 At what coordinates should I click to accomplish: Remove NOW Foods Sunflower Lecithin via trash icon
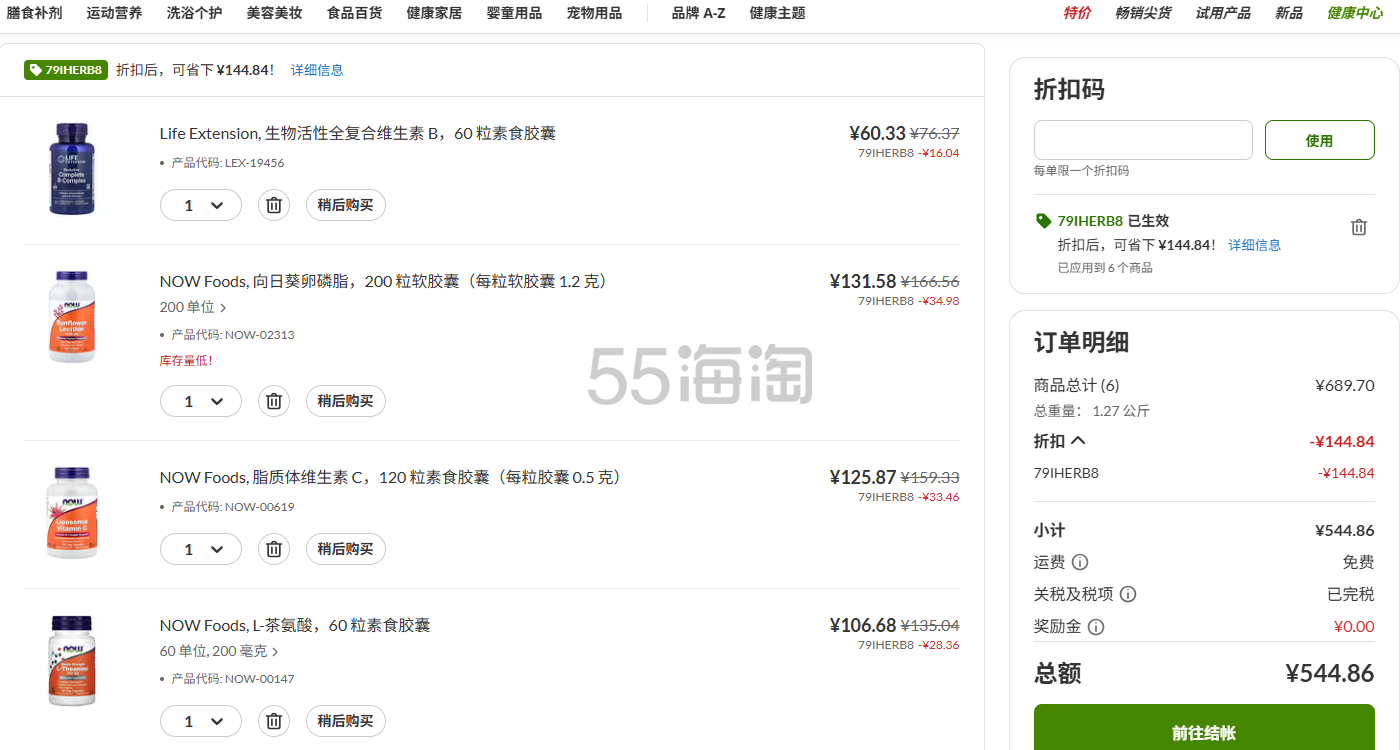pos(274,401)
